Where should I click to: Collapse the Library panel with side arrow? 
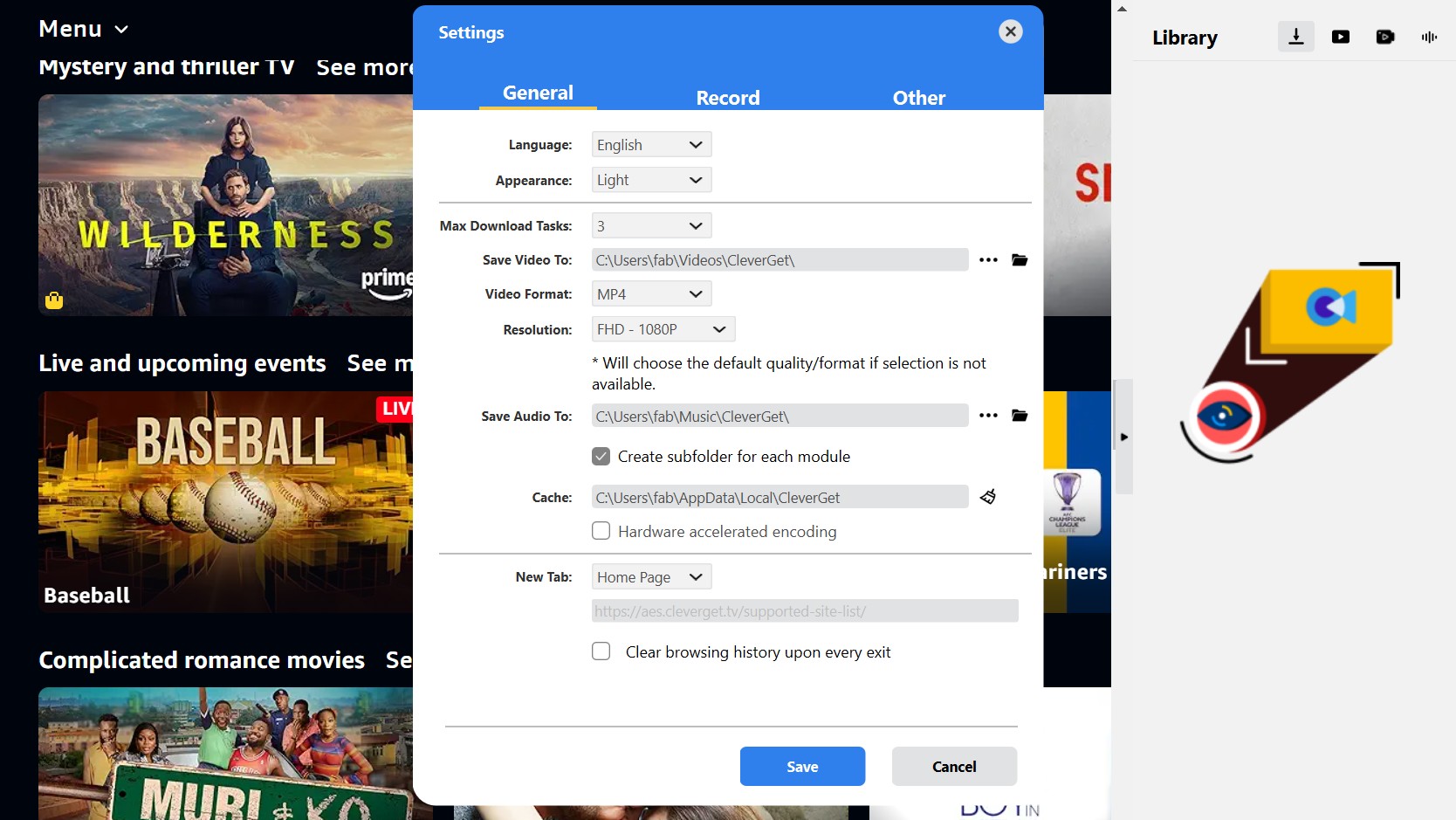coord(1124,437)
